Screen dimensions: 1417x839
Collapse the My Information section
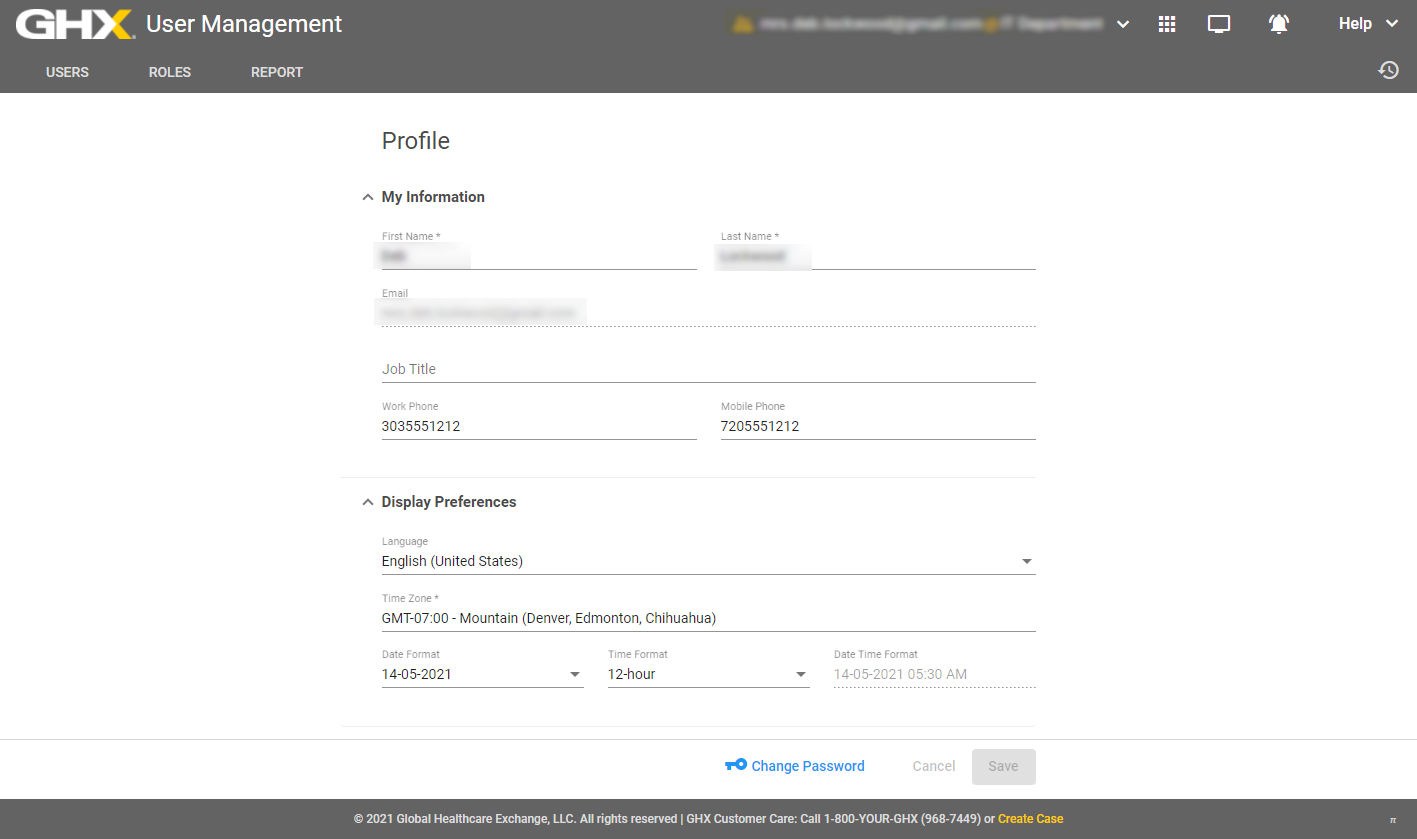367,197
